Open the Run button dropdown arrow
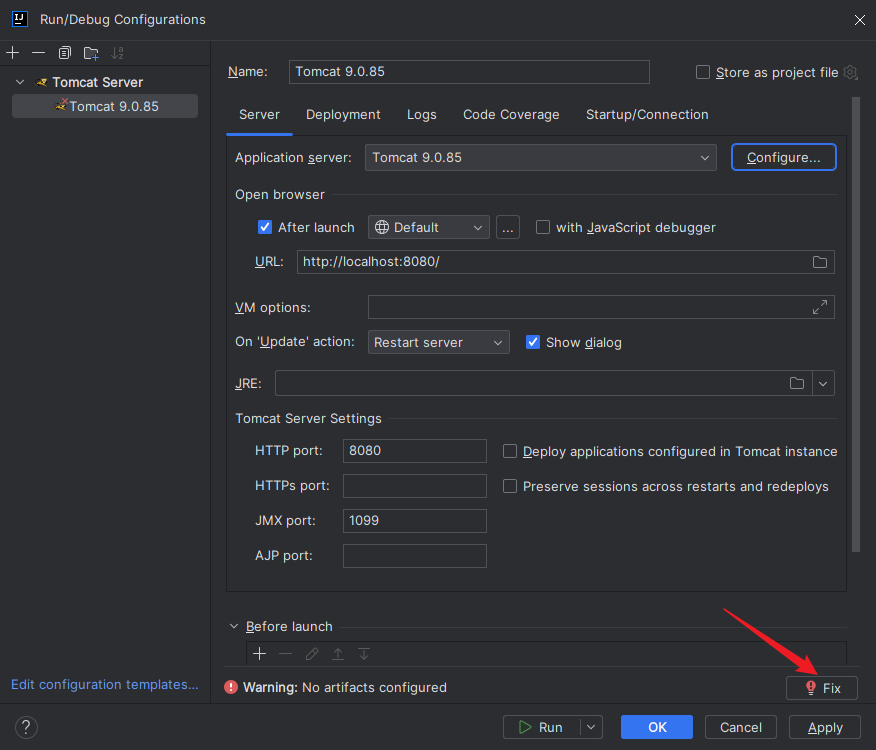 pyautogui.click(x=591, y=727)
